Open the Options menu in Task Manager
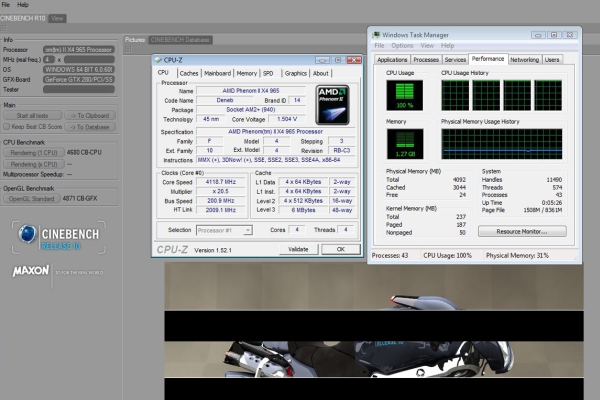The height and width of the screenshot is (400, 600). (x=402, y=46)
